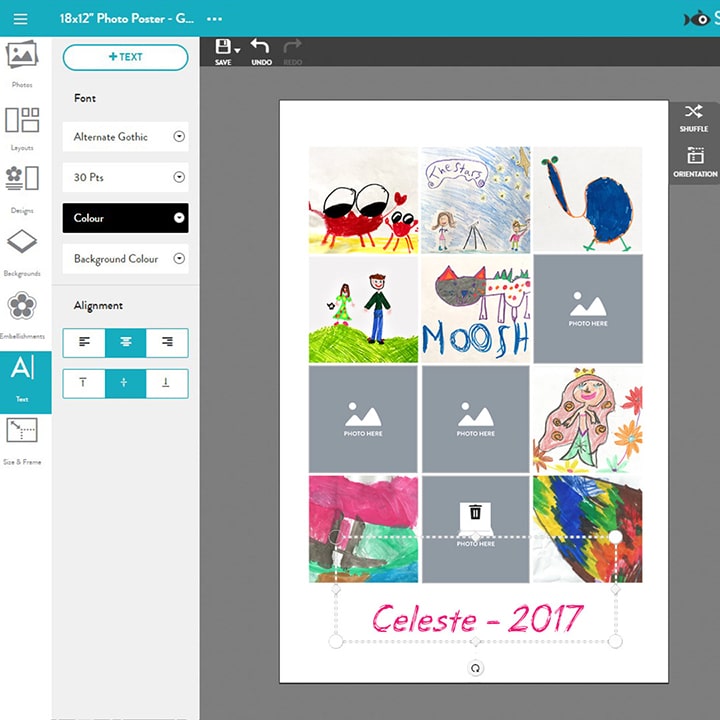Open the Backgrounds panel
Viewport: 720px width, 720px height.
[22, 253]
